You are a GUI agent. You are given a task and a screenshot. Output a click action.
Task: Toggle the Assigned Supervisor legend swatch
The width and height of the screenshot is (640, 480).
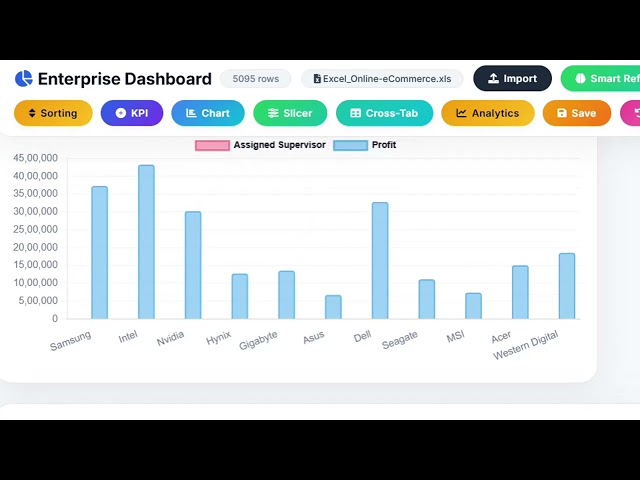(x=212, y=145)
